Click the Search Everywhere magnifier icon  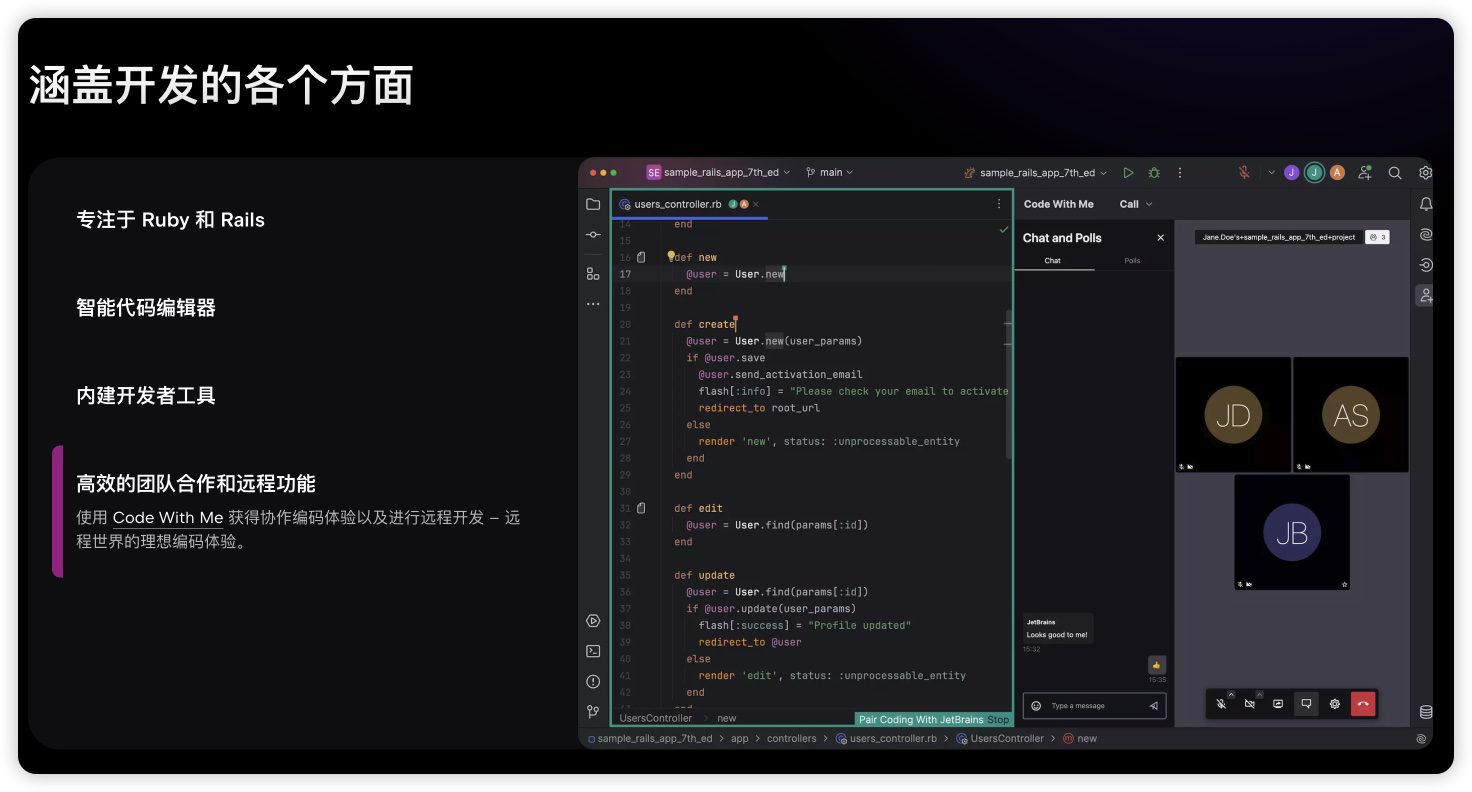coord(1394,173)
